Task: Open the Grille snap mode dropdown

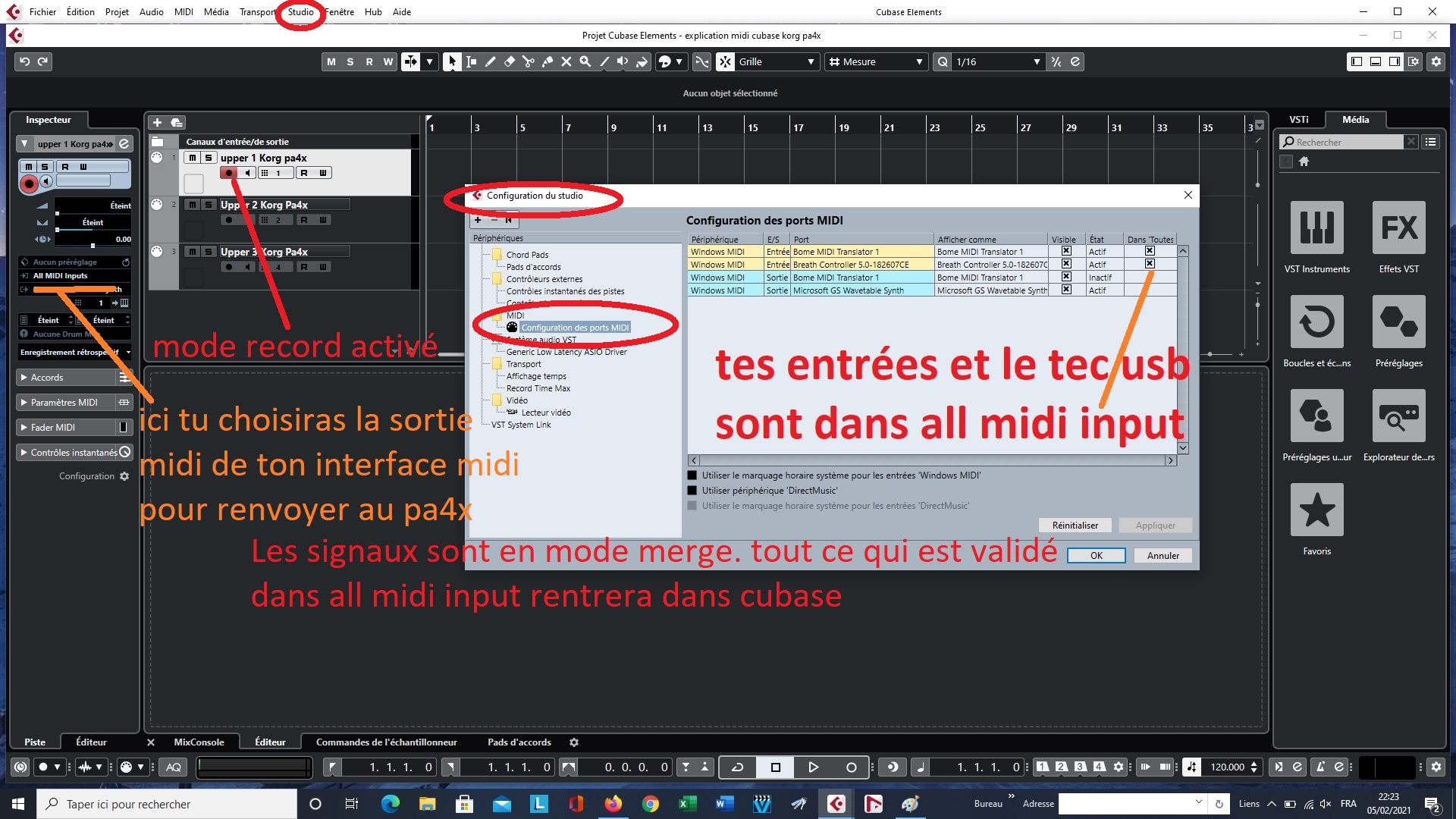Action: pyautogui.click(x=810, y=61)
